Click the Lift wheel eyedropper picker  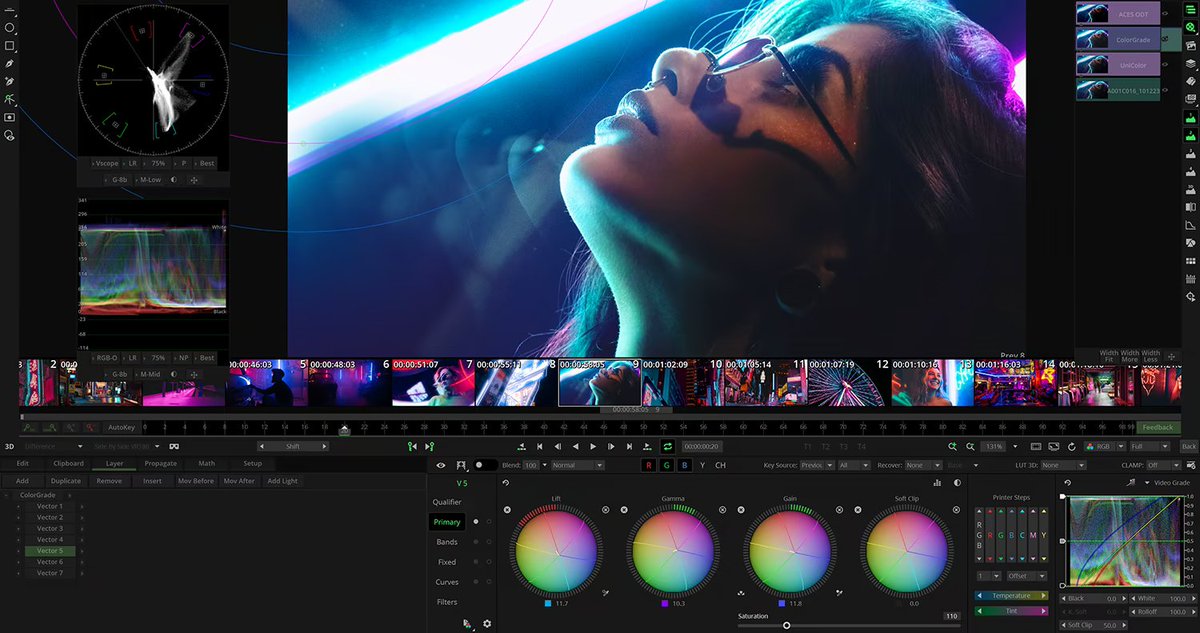coord(605,593)
